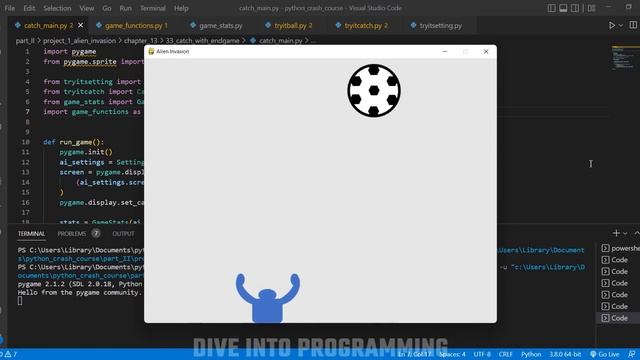Toggle the bottom panel layout icon
Viewport: 640px width, 360px height.
[x=563, y=8]
